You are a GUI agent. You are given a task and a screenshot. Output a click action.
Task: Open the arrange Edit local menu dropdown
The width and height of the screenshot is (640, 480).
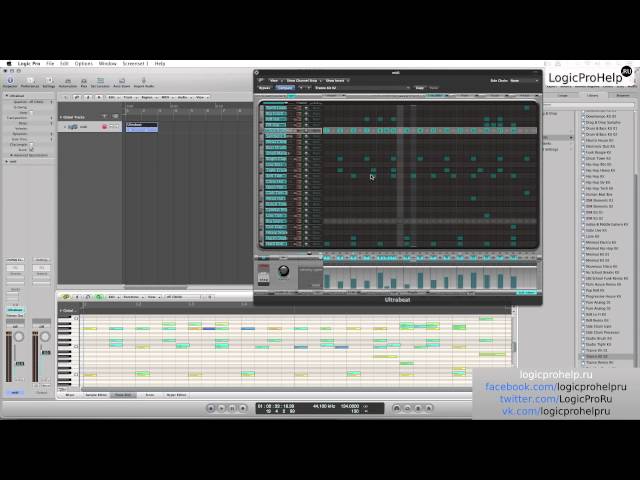click(x=113, y=98)
